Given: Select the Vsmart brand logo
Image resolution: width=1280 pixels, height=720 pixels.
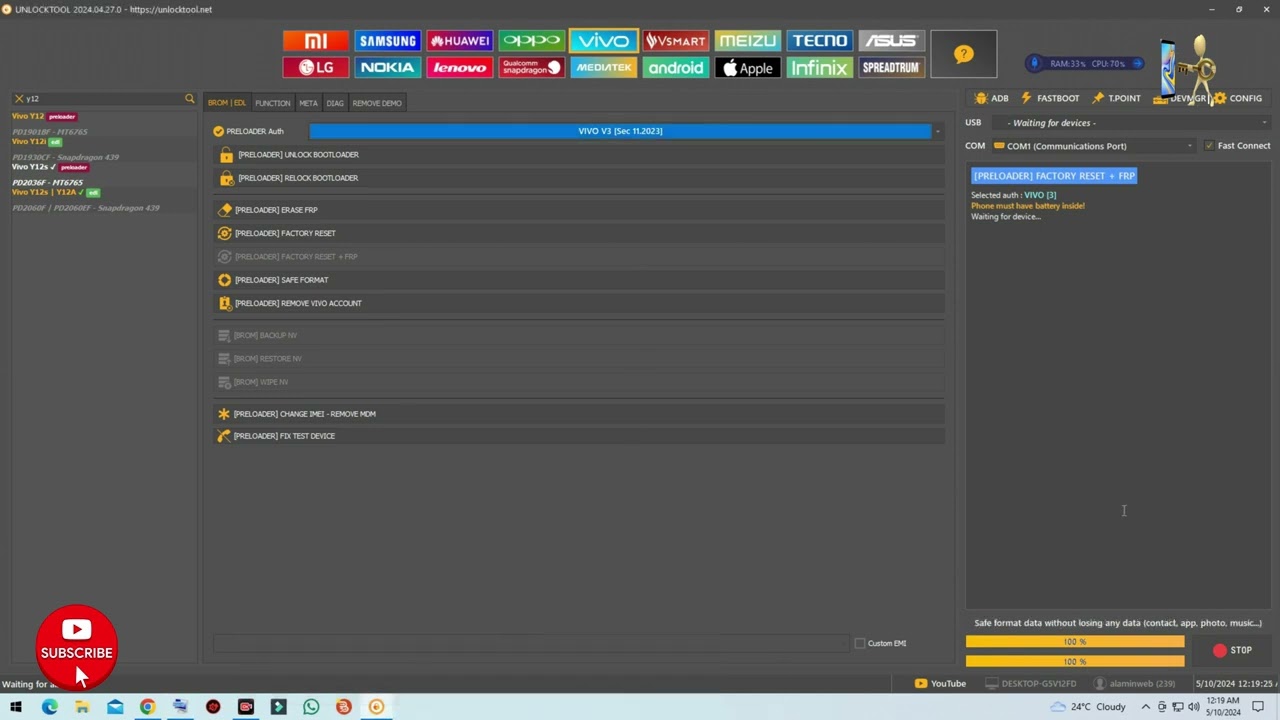Looking at the screenshot, I should tap(676, 41).
